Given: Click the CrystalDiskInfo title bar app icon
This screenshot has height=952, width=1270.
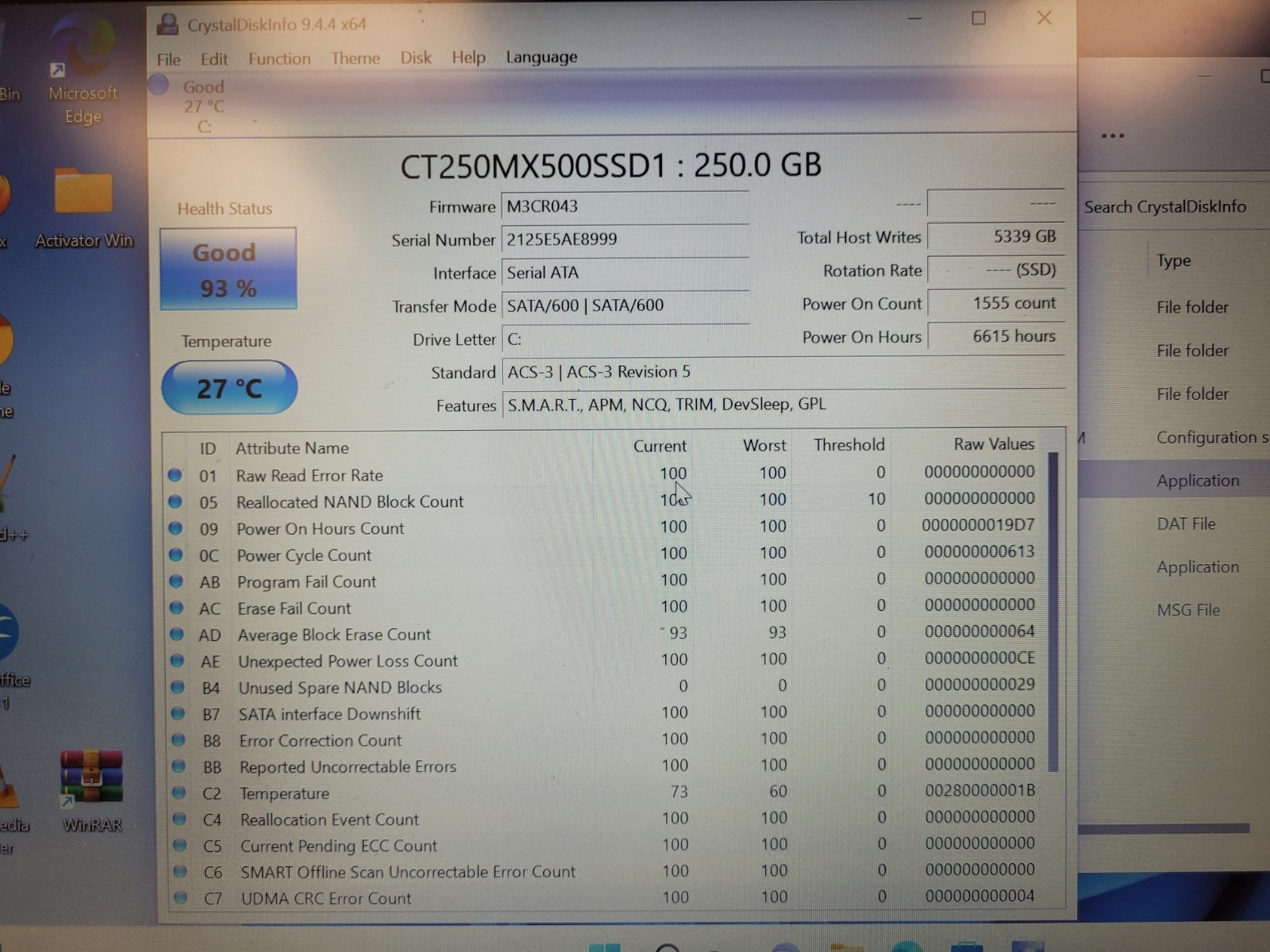Looking at the screenshot, I should [167, 25].
